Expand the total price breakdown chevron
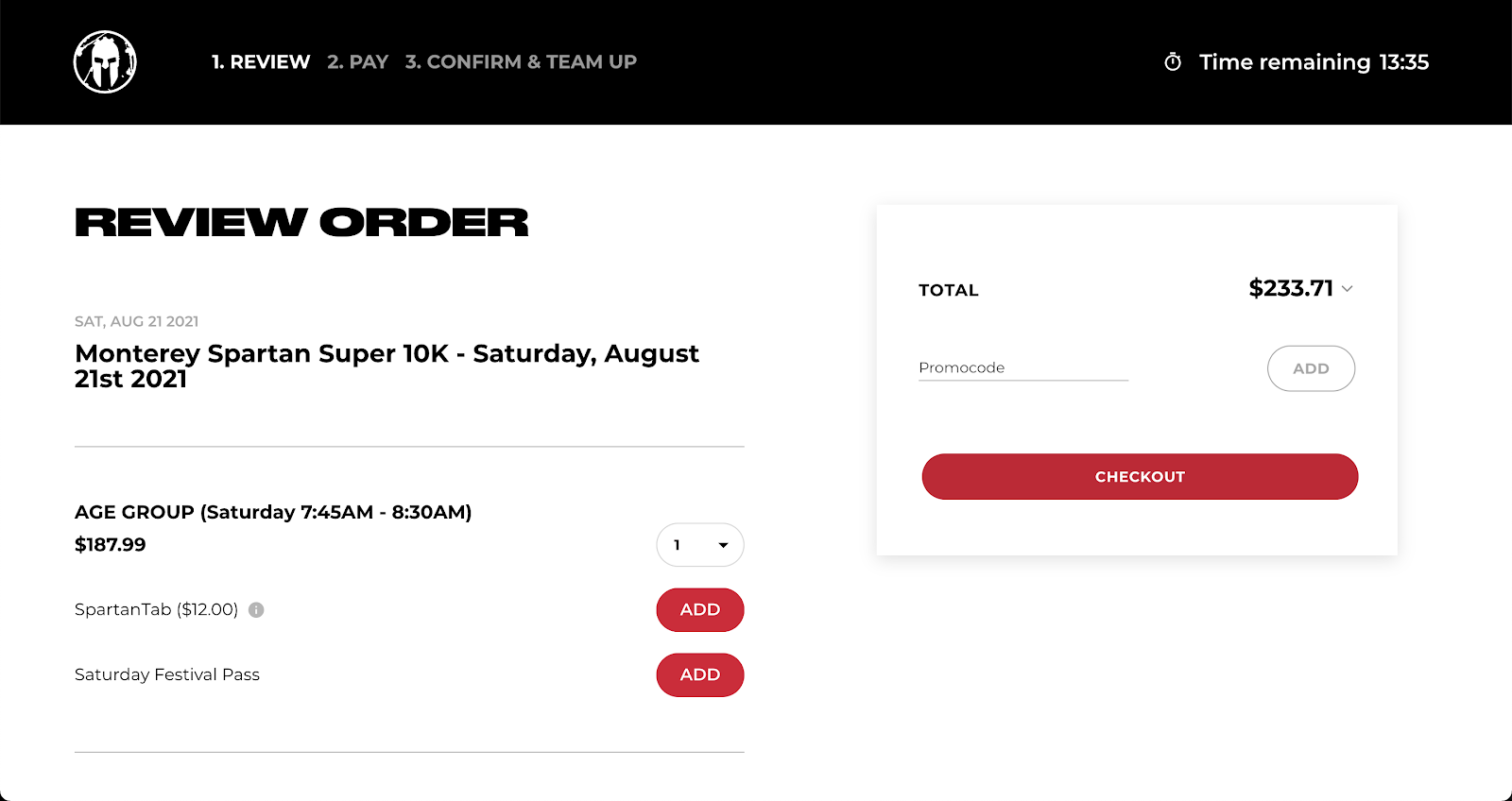 [1348, 289]
